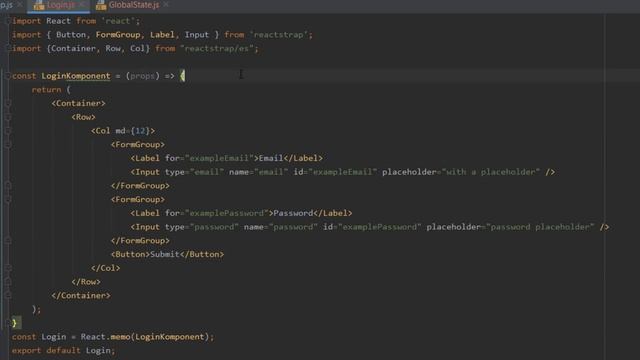Fold the opening <Container> tag in gutter
Viewport: 640px width, 360px height.
[x=8, y=104]
